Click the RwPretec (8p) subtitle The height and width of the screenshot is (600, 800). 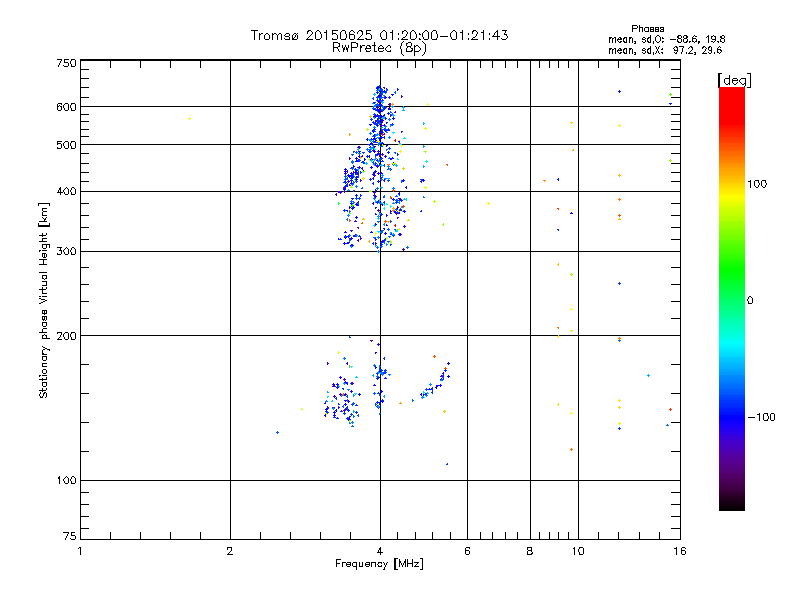(379, 48)
